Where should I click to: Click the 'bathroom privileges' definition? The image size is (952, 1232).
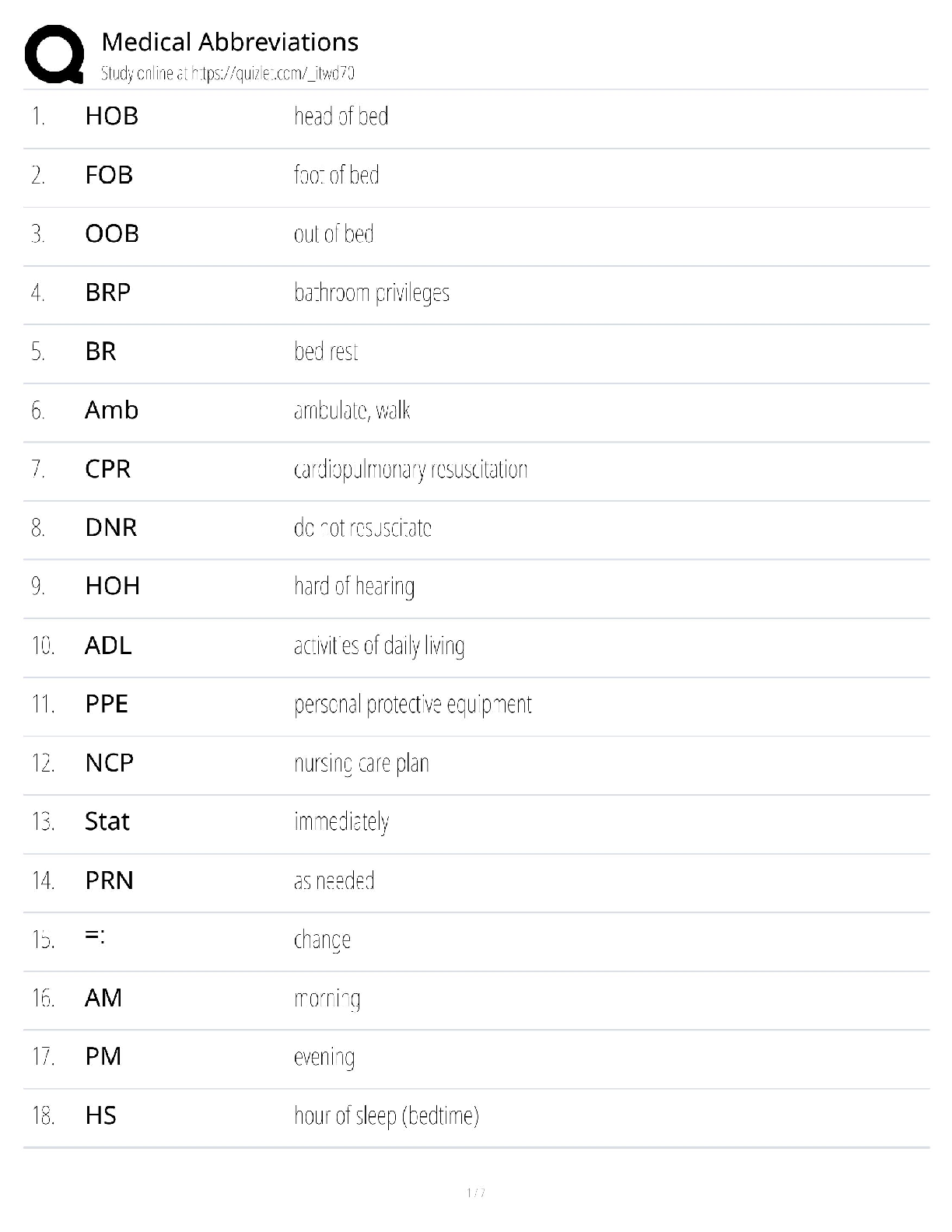tap(372, 293)
